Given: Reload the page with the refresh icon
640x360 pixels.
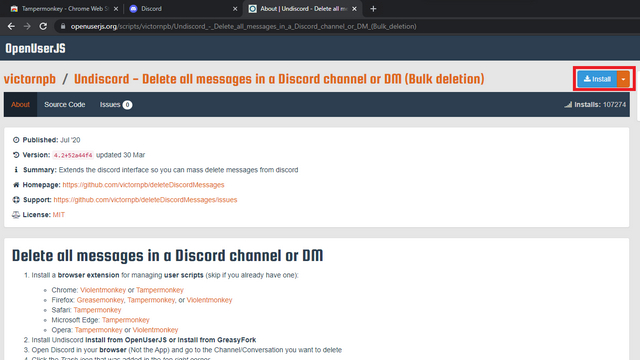Looking at the screenshot, I should [43, 26].
